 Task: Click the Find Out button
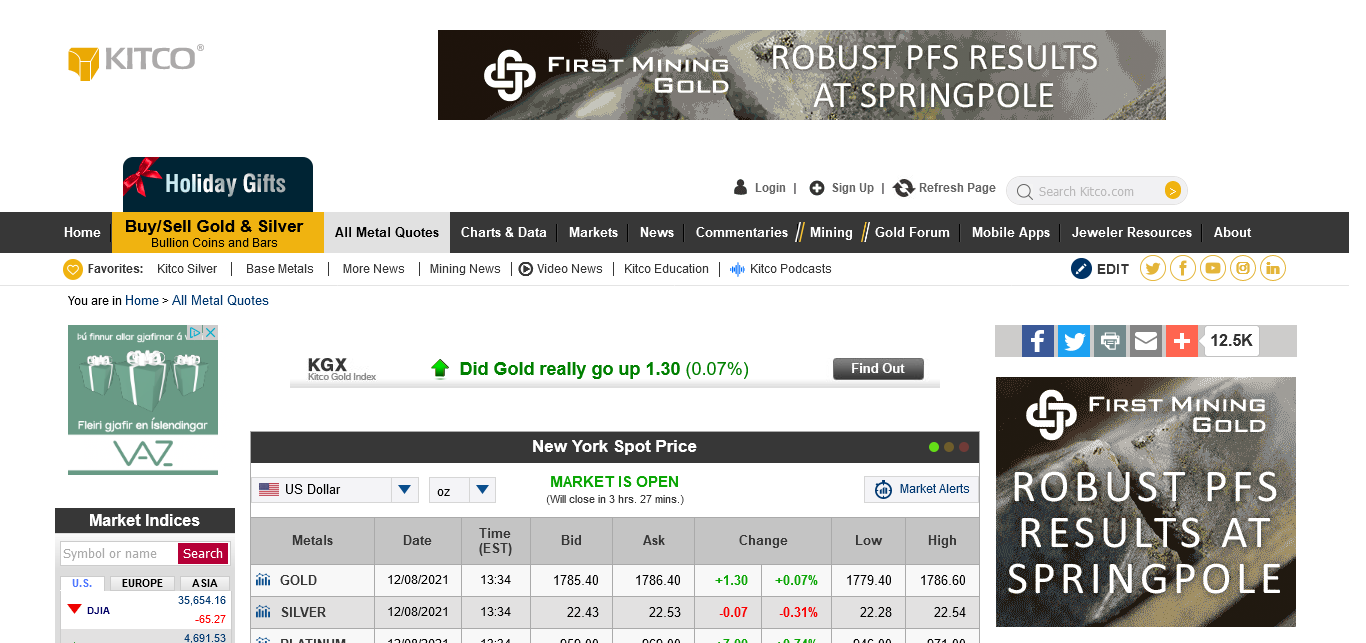(878, 369)
